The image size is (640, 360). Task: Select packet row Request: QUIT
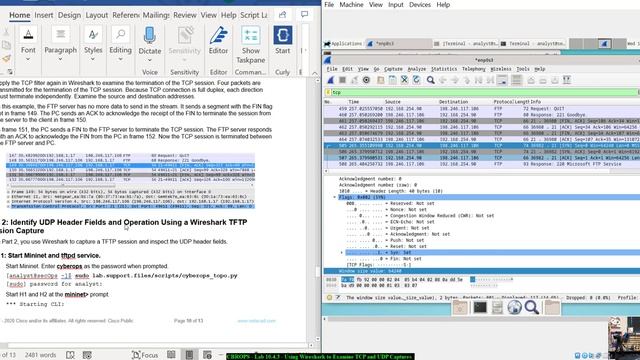coord(482,109)
